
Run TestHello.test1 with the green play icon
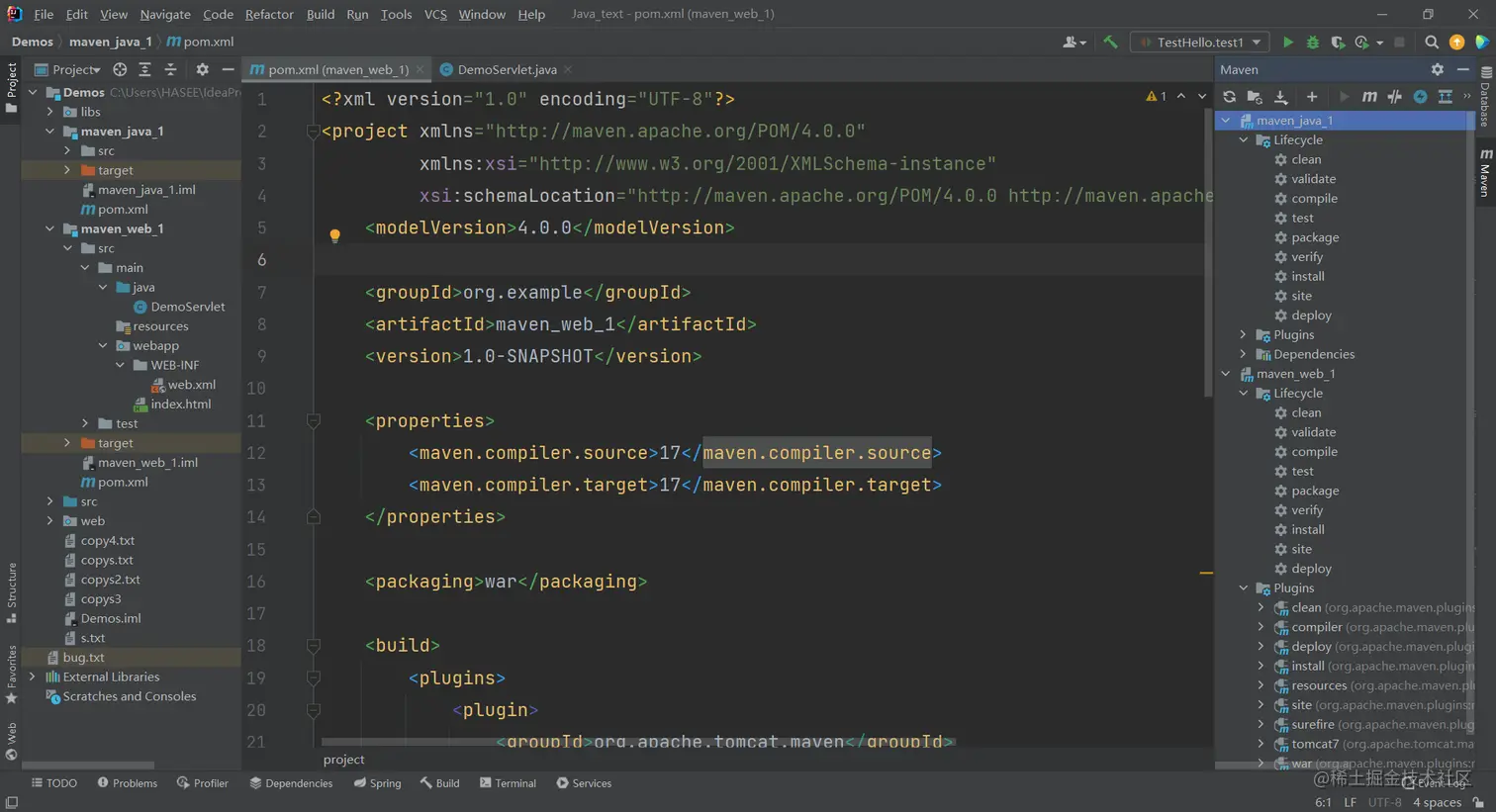(1287, 43)
